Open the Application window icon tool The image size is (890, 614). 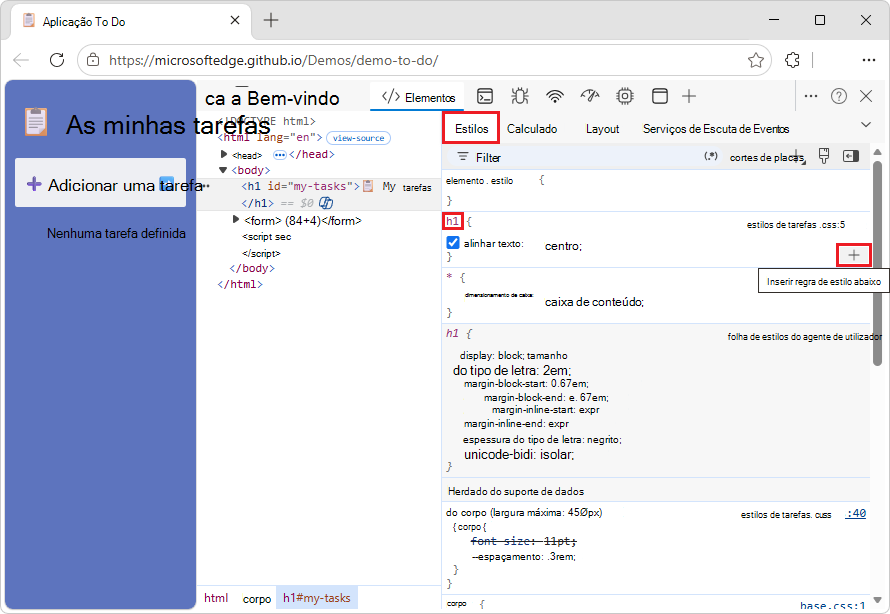(660, 96)
